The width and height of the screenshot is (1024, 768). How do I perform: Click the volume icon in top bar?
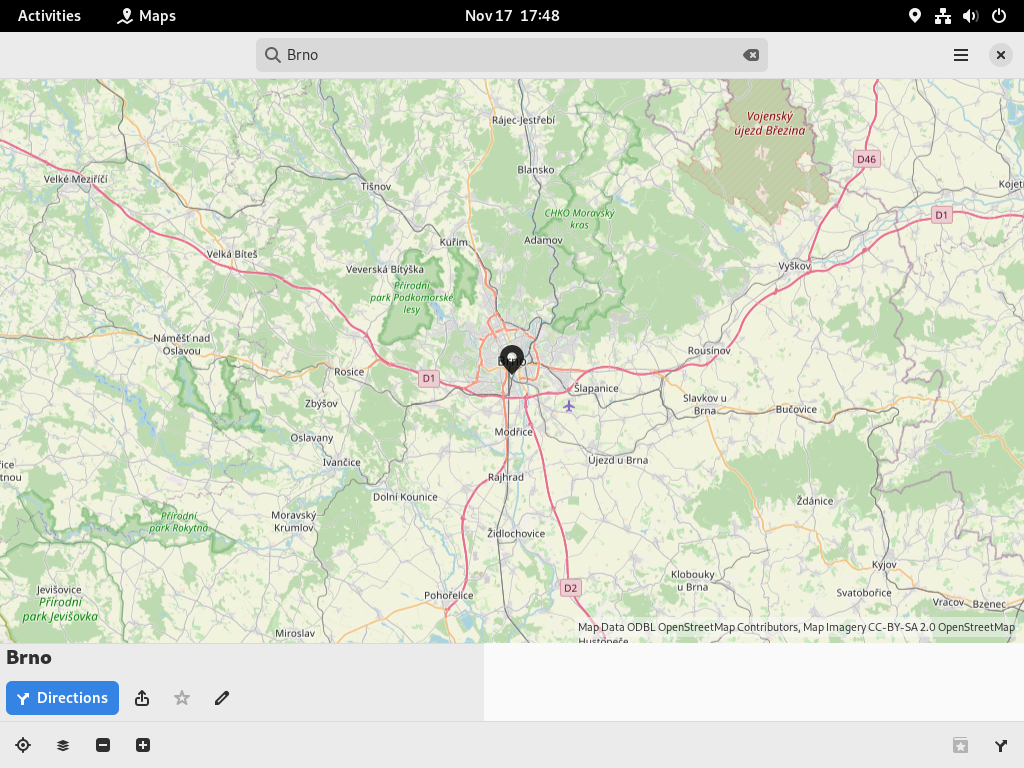coord(970,16)
